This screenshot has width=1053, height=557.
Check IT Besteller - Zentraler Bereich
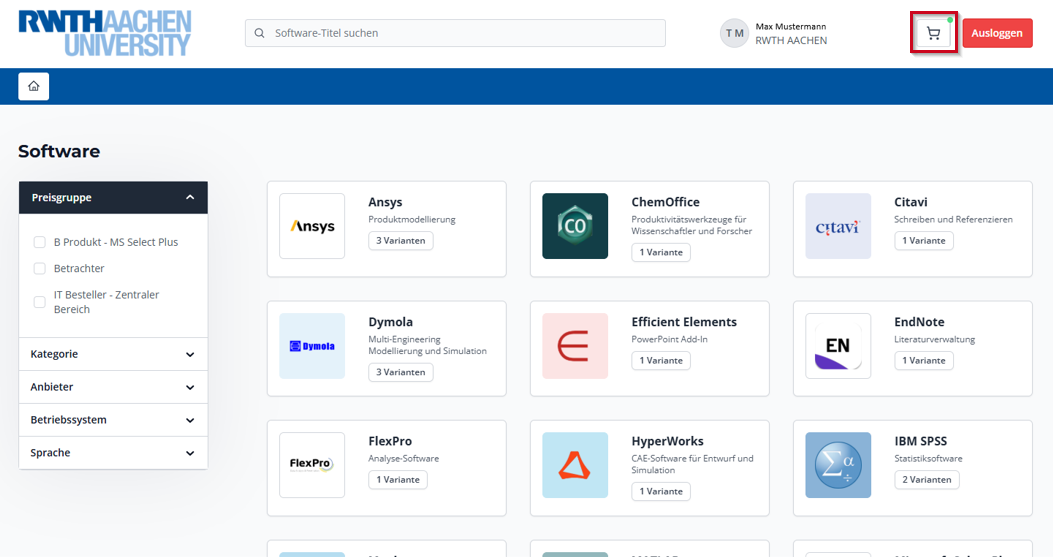(40, 302)
